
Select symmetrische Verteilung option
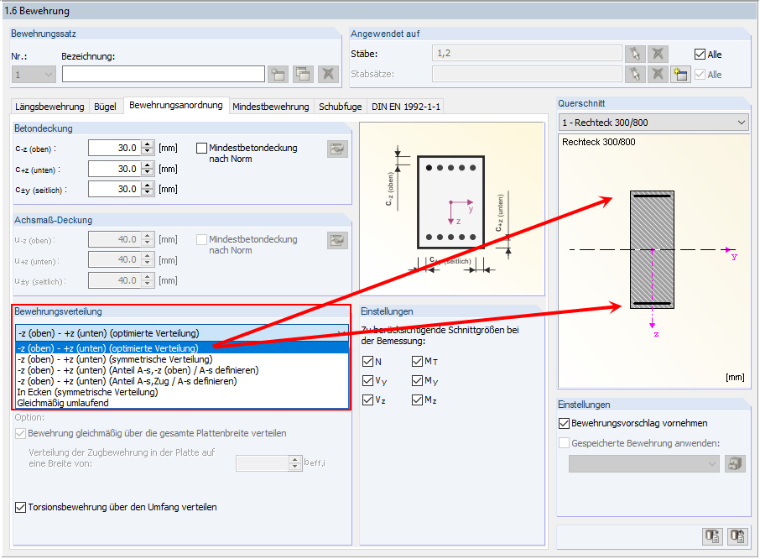pos(182,359)
